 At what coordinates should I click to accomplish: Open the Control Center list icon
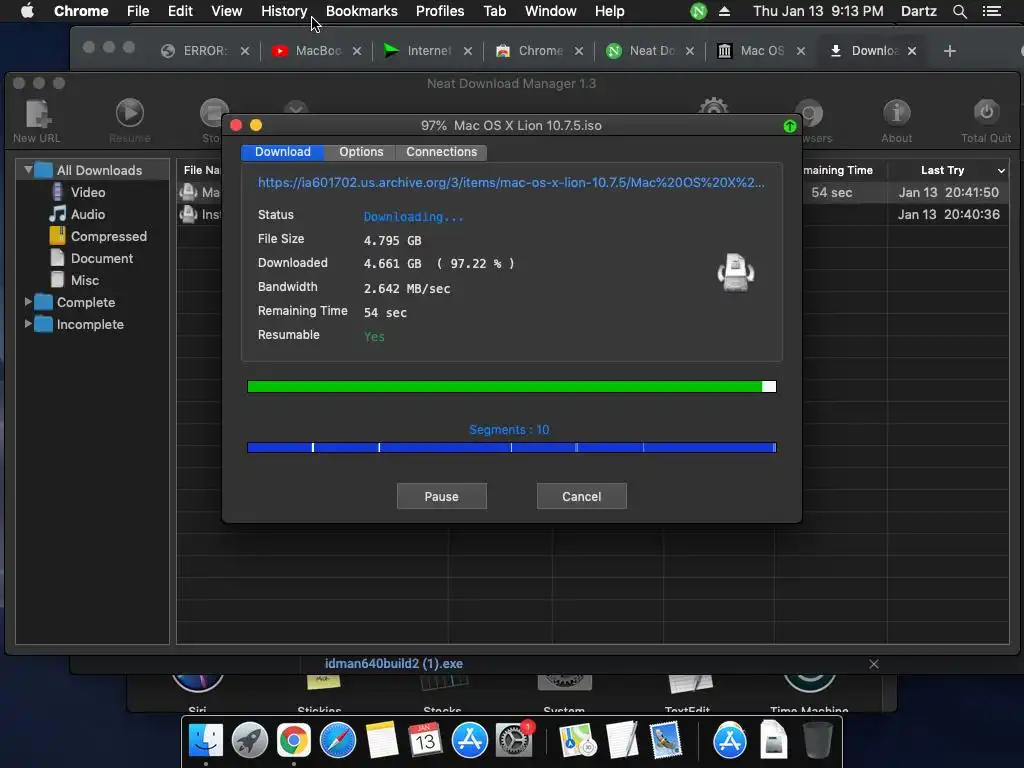pos(991,11)
